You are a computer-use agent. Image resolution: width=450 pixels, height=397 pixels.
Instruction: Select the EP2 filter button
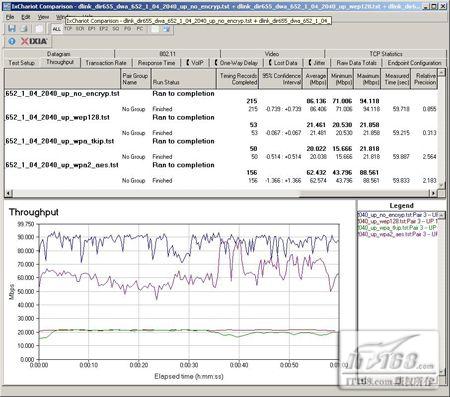click(104, 29)
